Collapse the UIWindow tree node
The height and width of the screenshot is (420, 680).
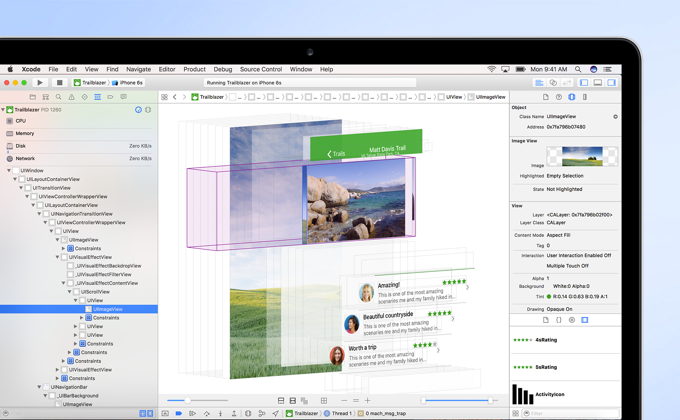tap(10, 171)
